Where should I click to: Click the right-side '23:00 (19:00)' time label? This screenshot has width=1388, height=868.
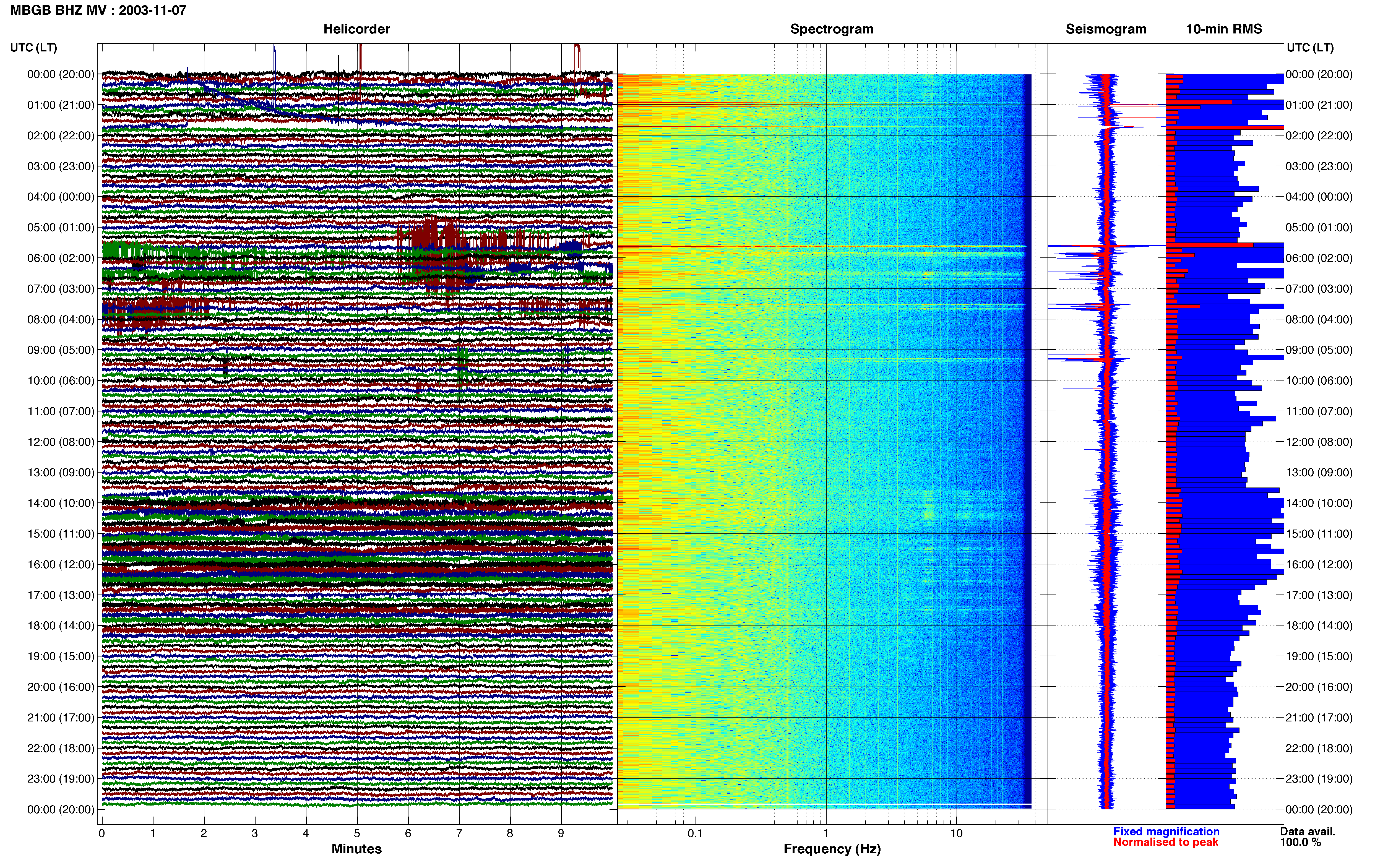tap(1319, 779)
